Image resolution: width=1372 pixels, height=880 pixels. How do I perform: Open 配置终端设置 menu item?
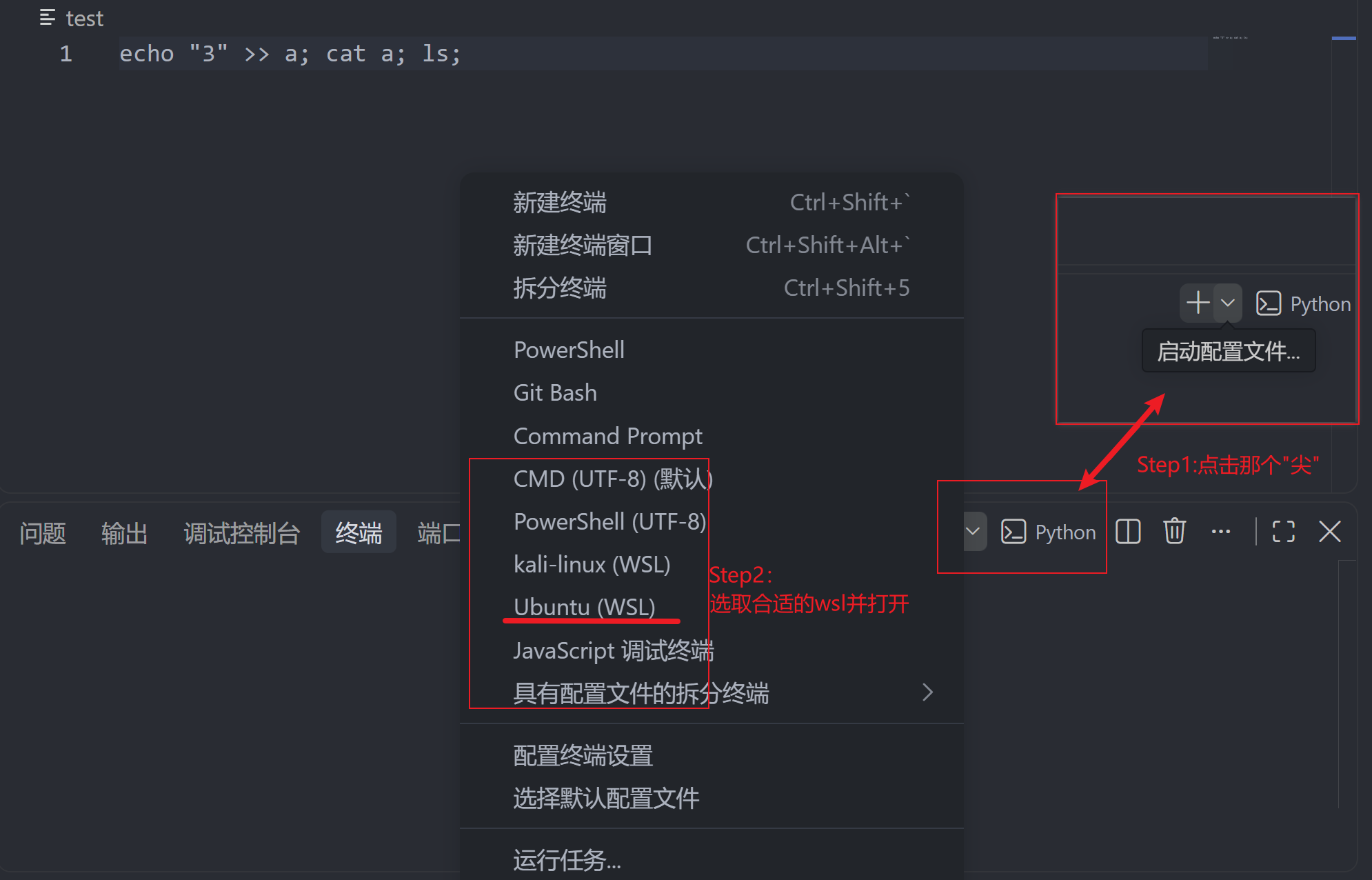712,756
